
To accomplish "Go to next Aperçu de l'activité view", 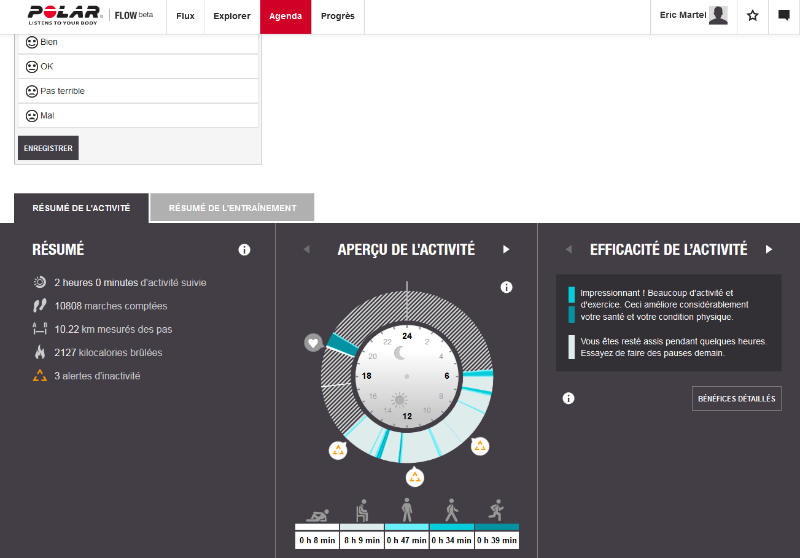I will click(506, 250).
